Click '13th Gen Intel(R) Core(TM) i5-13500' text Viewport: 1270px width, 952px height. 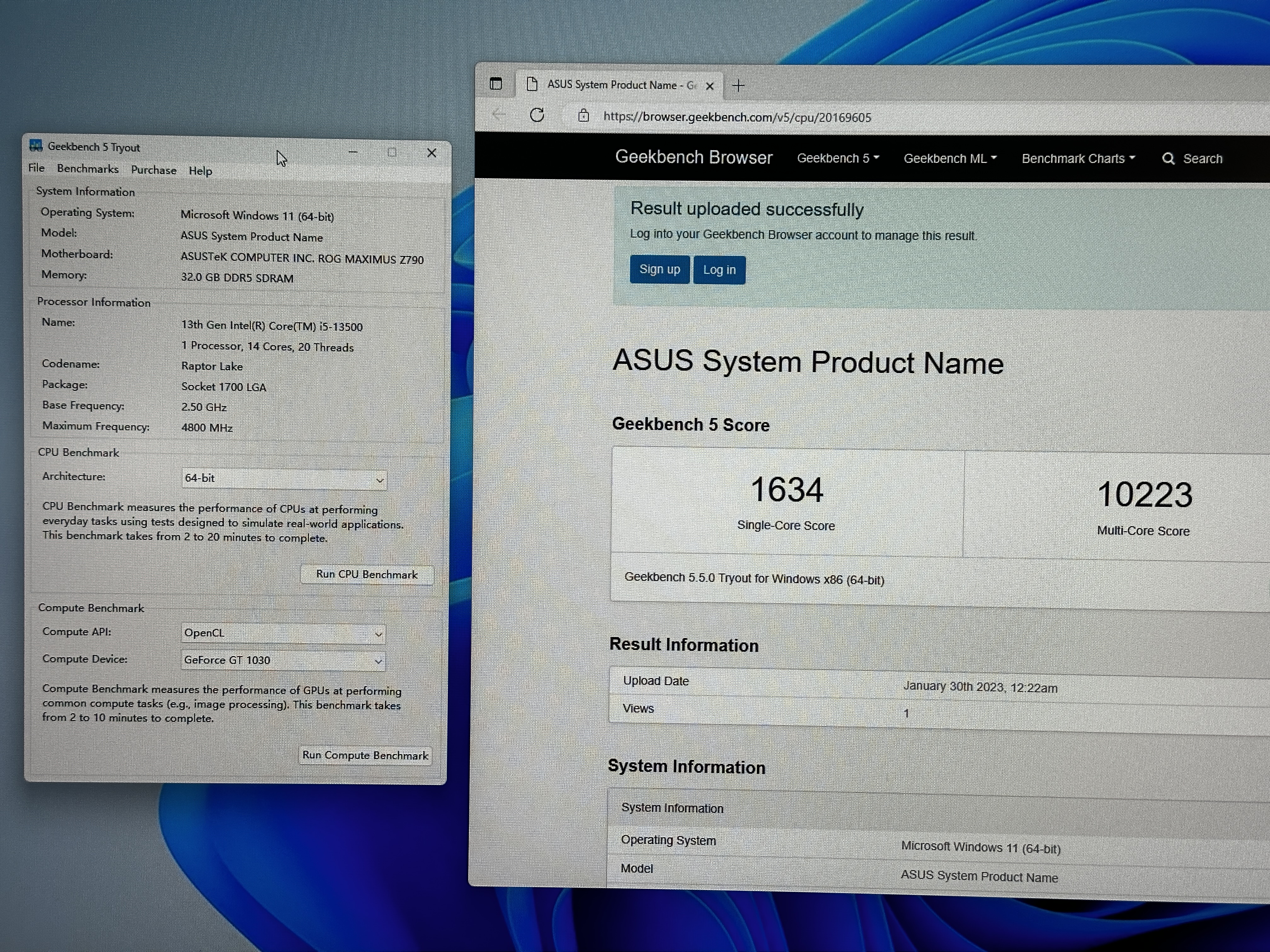(272, 326)
